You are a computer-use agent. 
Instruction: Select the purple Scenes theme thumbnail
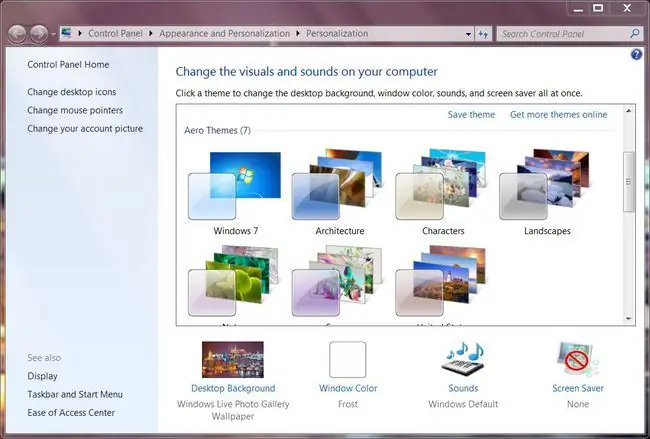(x=337, y=281)
